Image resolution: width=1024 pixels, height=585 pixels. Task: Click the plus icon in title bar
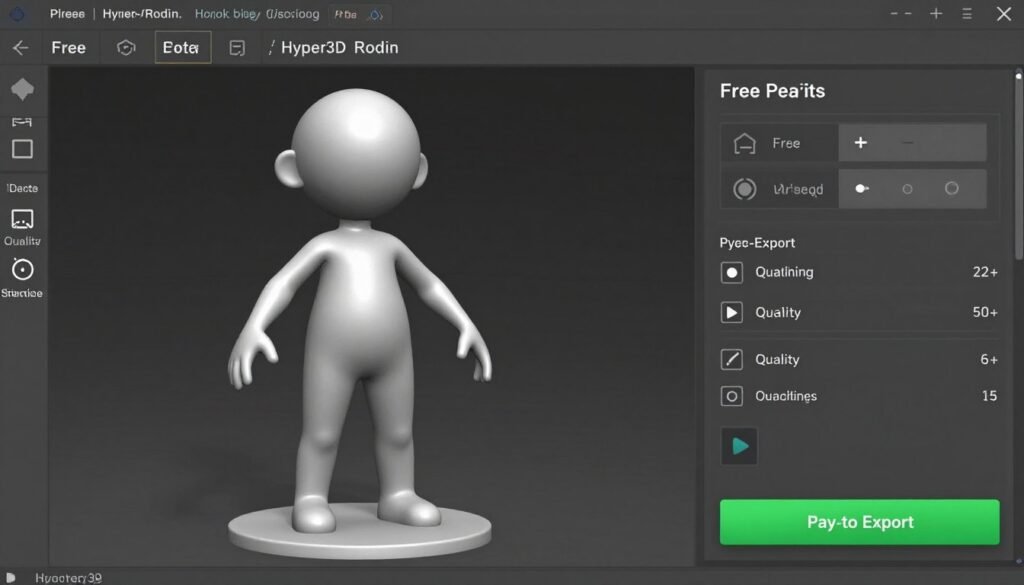pyautogui.click(x=936, y=14)
